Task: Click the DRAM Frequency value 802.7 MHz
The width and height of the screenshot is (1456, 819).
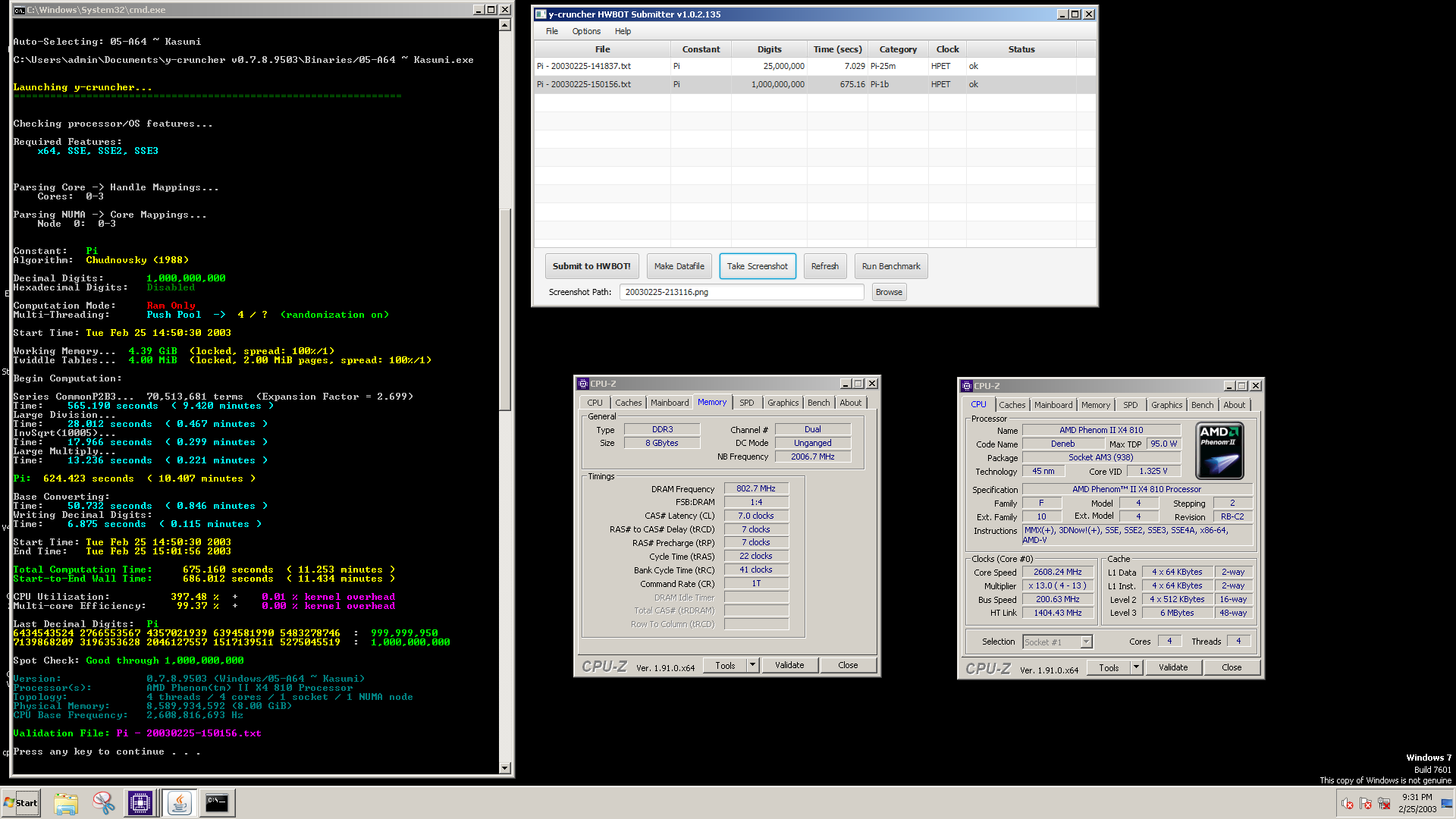Action: coord(756,488)
